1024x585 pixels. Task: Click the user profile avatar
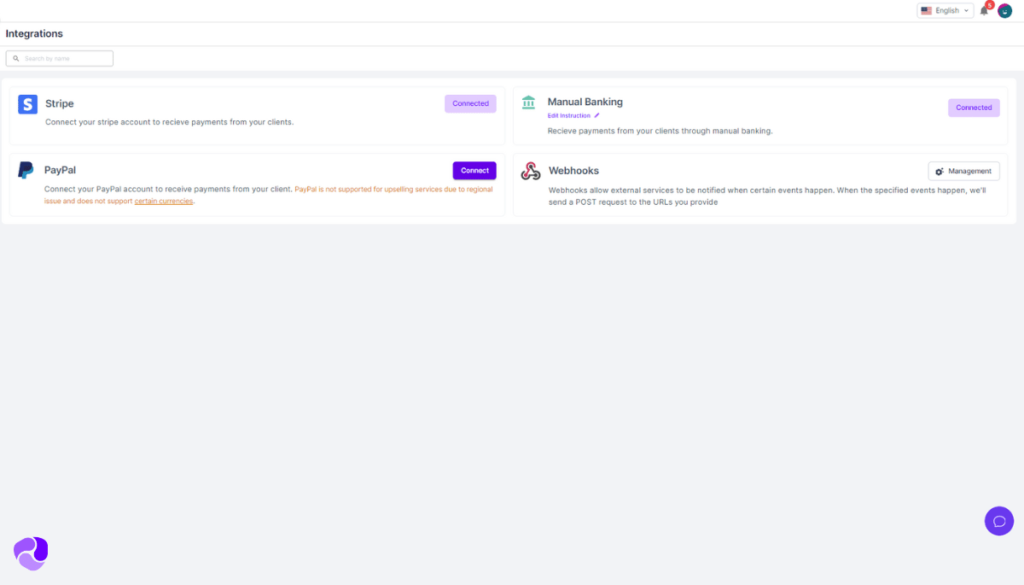click(x=1005, y=11)
